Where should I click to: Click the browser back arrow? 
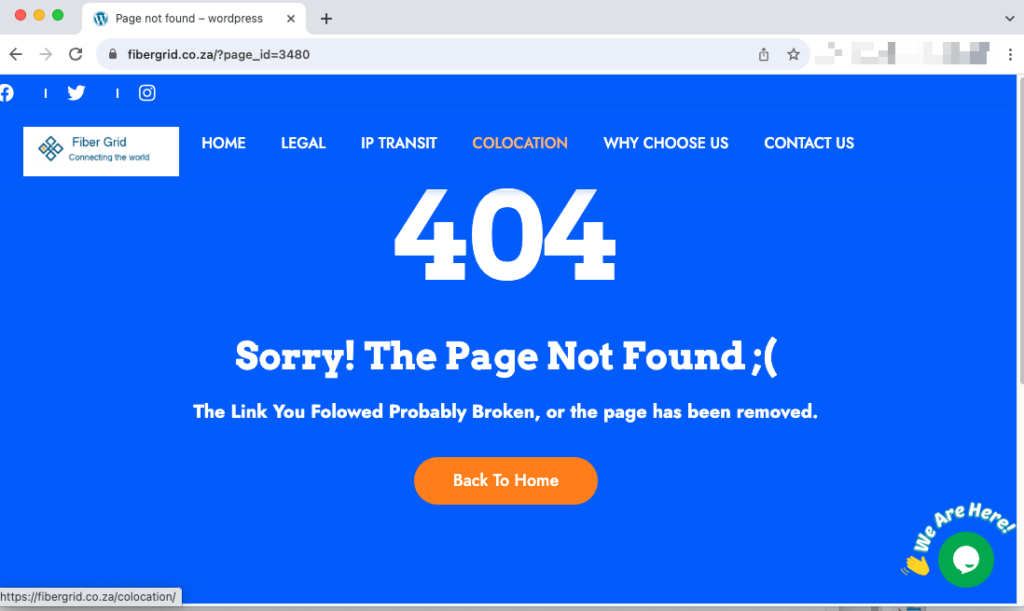click(x=16, y=54)
